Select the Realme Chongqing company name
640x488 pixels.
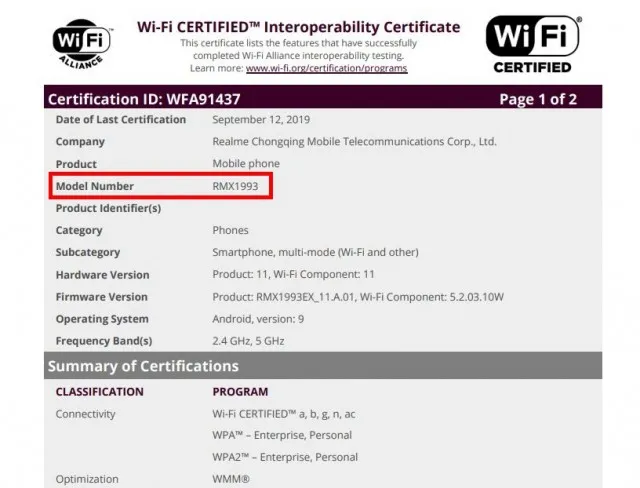coord(354,142)
